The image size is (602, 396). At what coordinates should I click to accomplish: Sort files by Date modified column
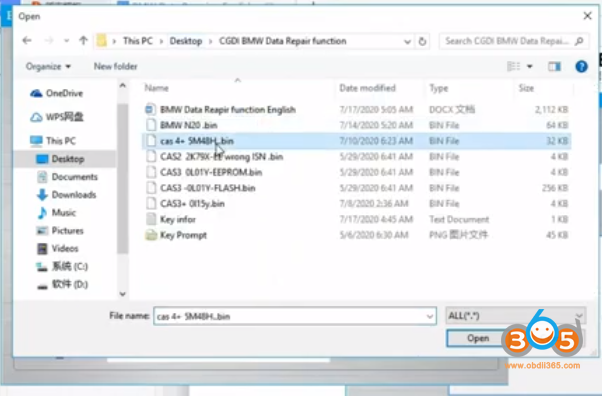367,88
